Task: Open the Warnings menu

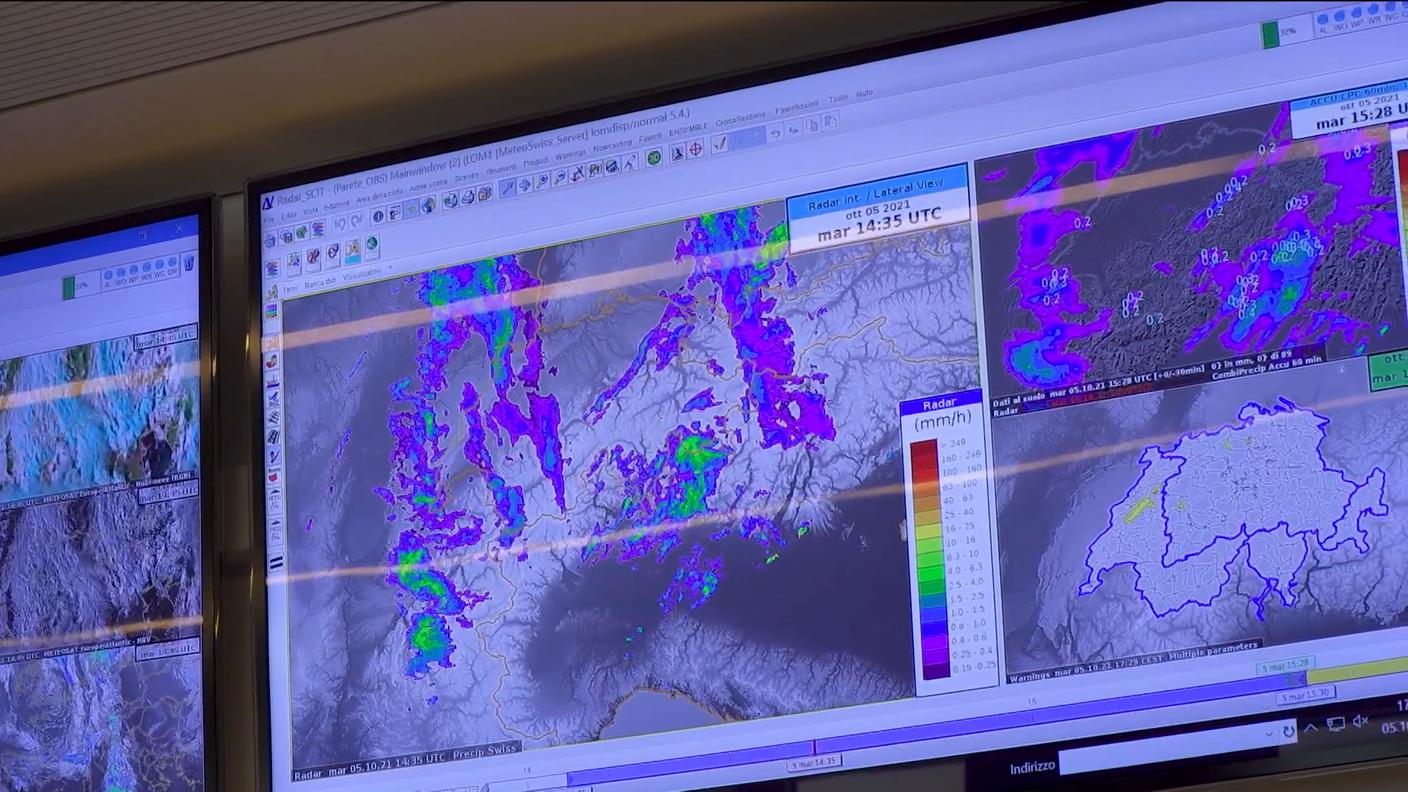Action: point(570,155)
